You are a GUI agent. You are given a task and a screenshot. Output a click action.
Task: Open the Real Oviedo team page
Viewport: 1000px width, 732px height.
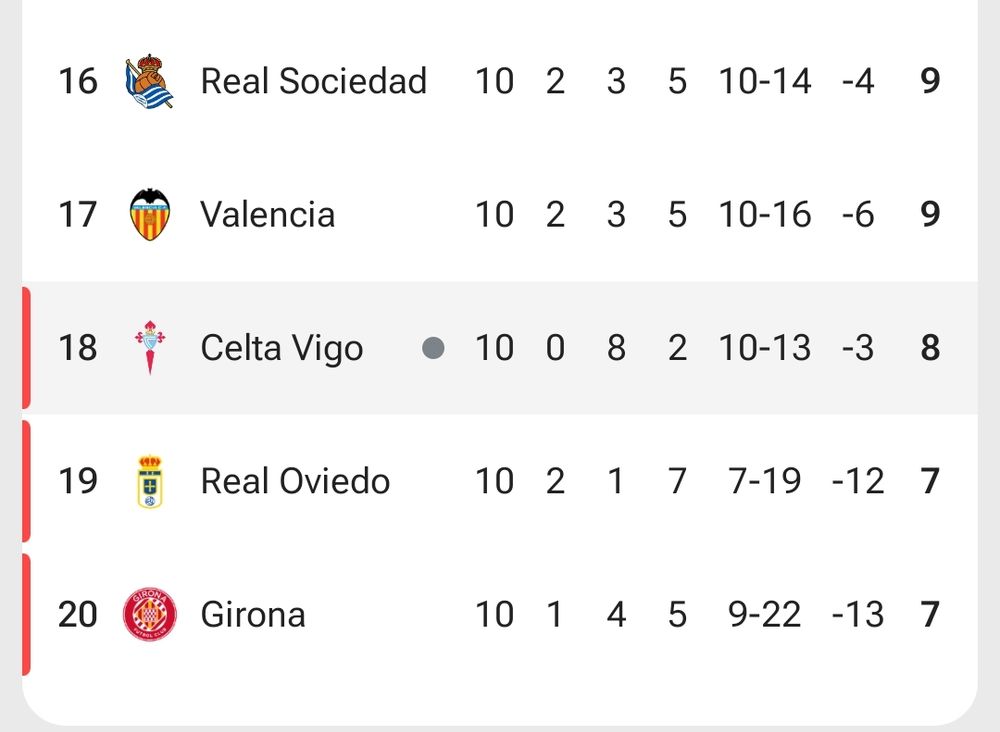coord(295,481)
